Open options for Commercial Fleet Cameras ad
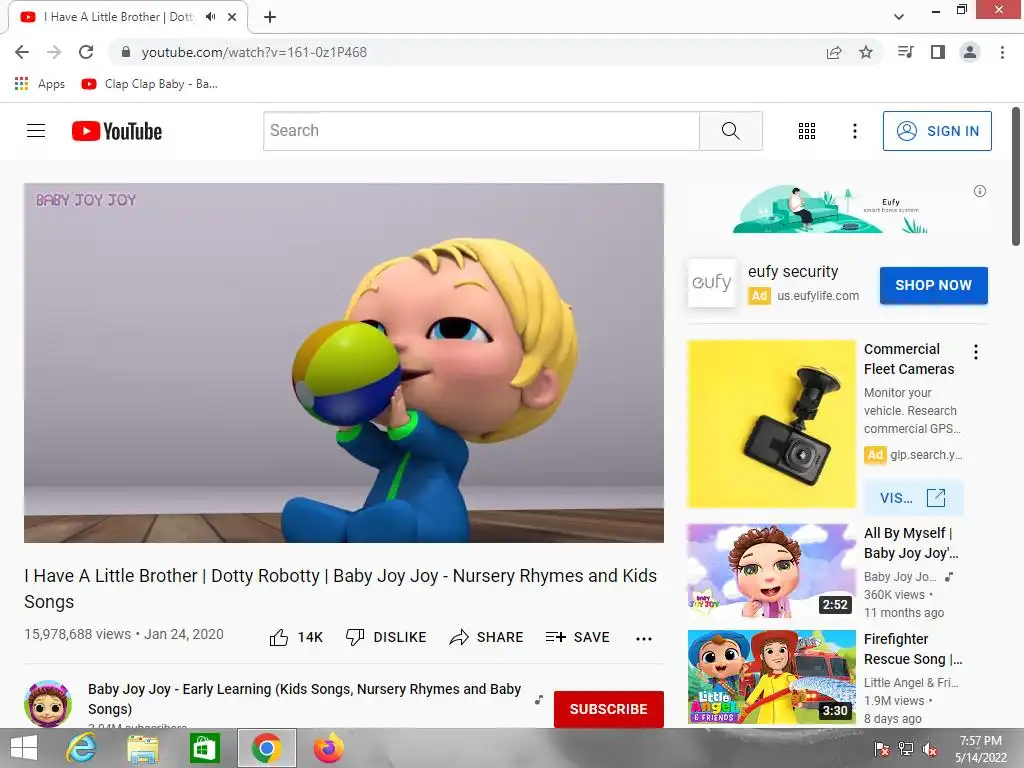This screenshot has height=768, width=1024. (x=976, y=352)
